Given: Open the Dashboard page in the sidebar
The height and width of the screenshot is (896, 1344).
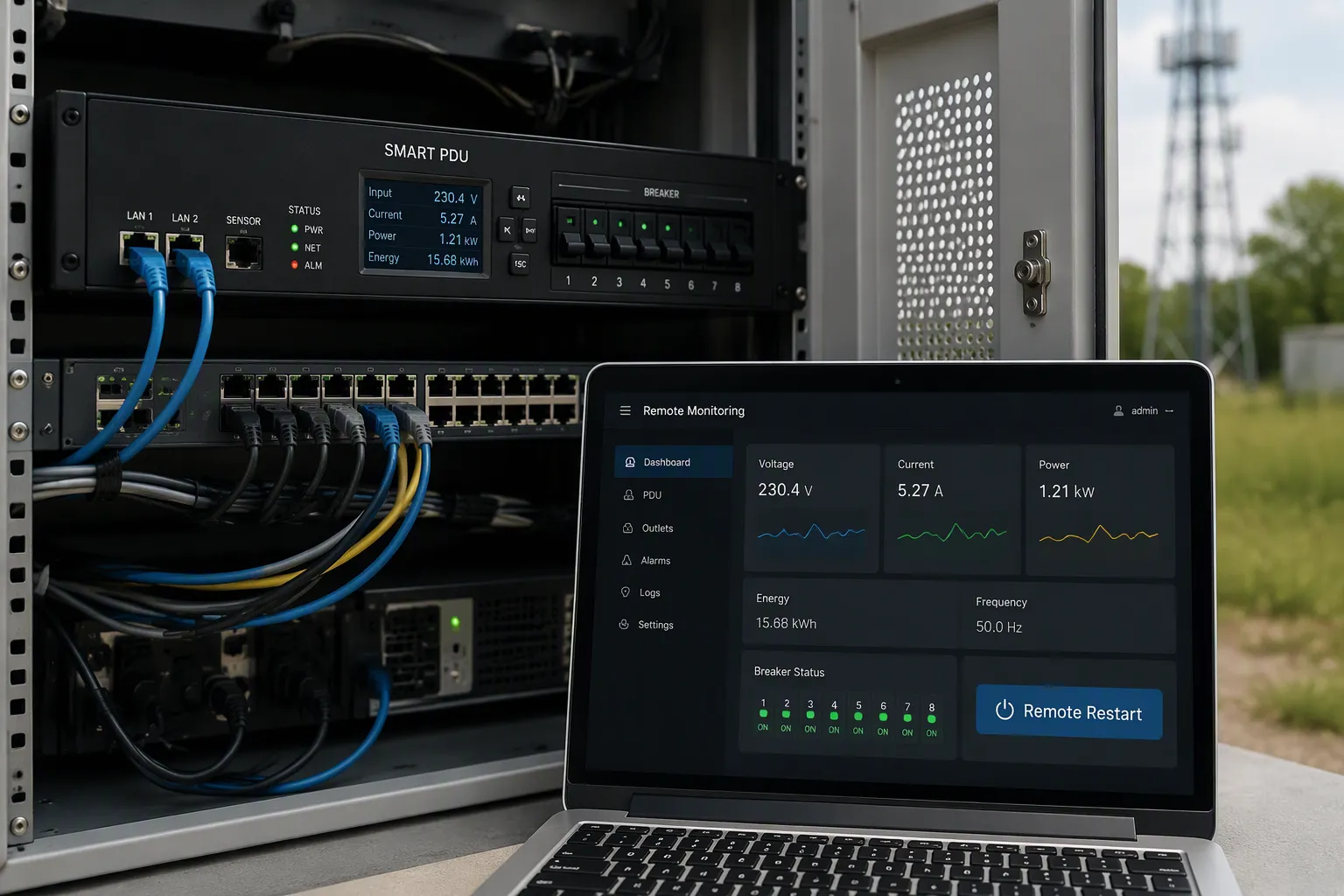Looking at the screenshot, I should pyautogui.click(x=673, y=462).
